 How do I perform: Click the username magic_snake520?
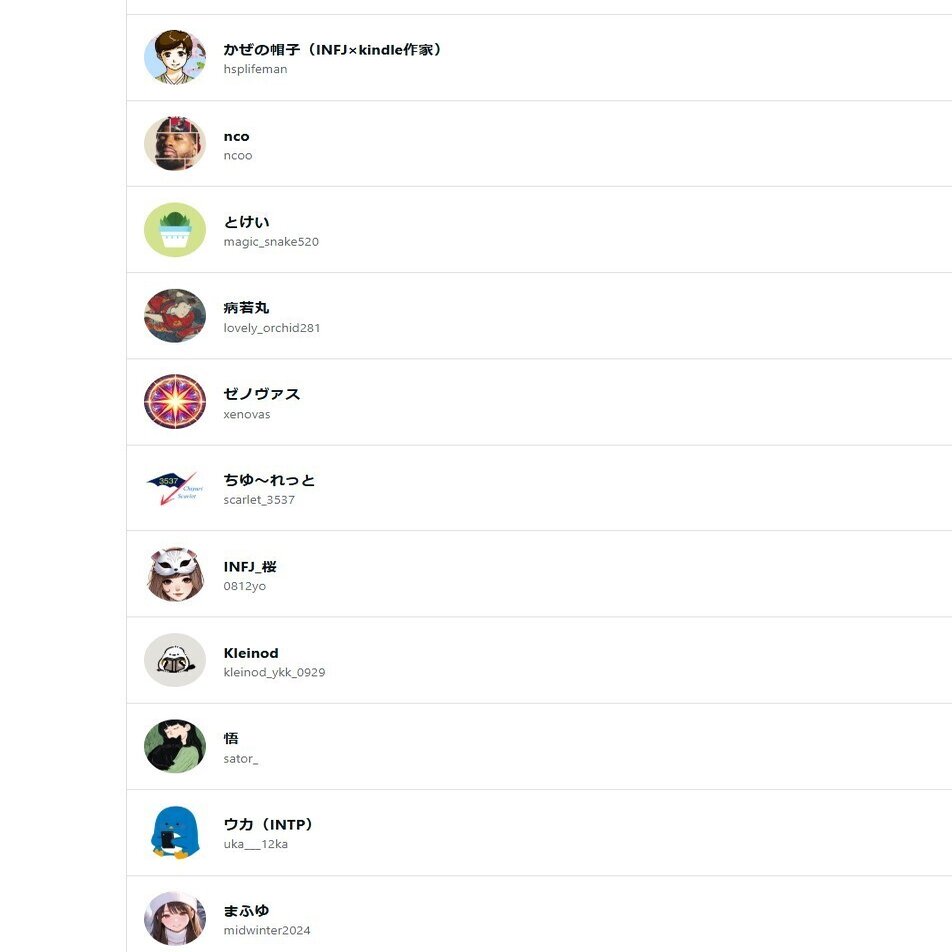coord(271,242)
